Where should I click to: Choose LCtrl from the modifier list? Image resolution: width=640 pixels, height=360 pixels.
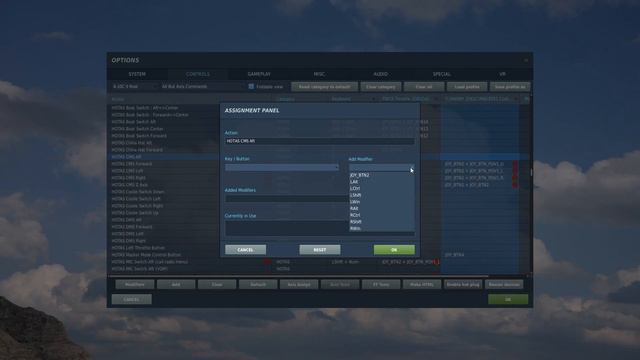[382, 189]
